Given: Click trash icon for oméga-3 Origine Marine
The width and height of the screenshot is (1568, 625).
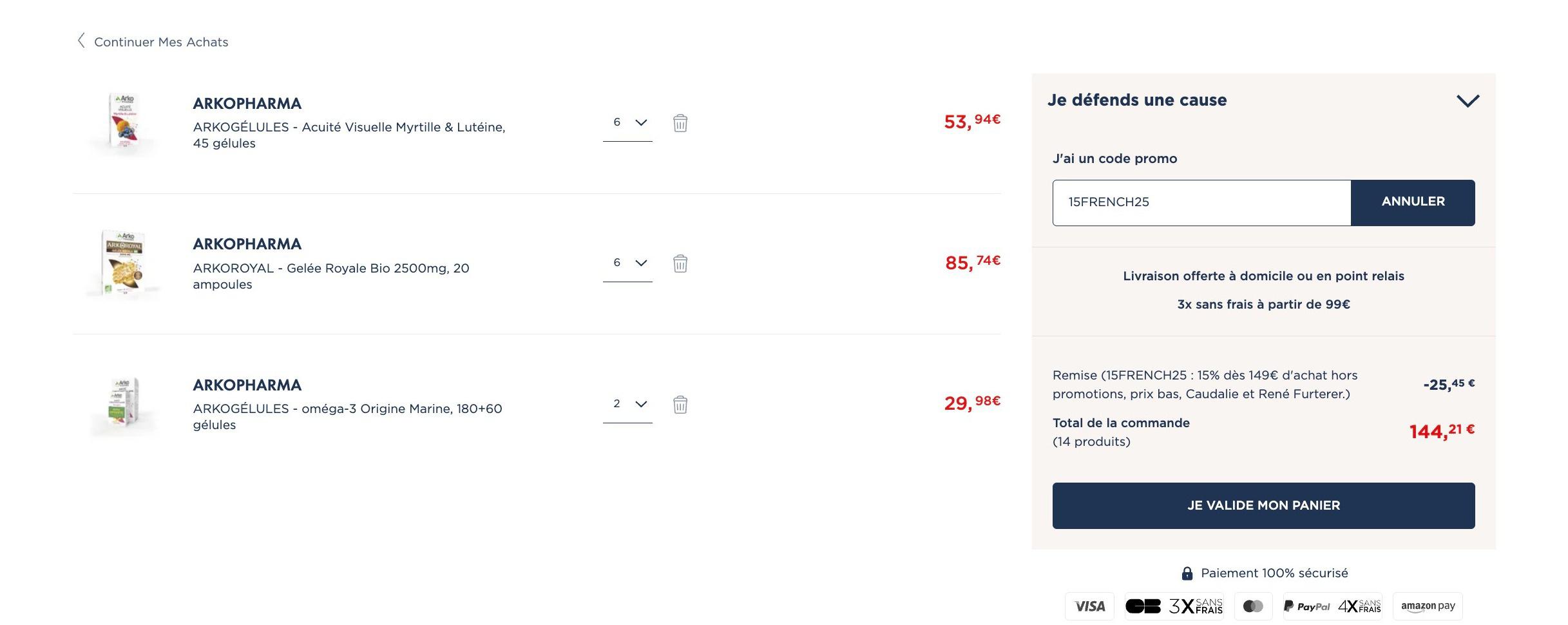Looking at the screenshot, I should [680, 405].
